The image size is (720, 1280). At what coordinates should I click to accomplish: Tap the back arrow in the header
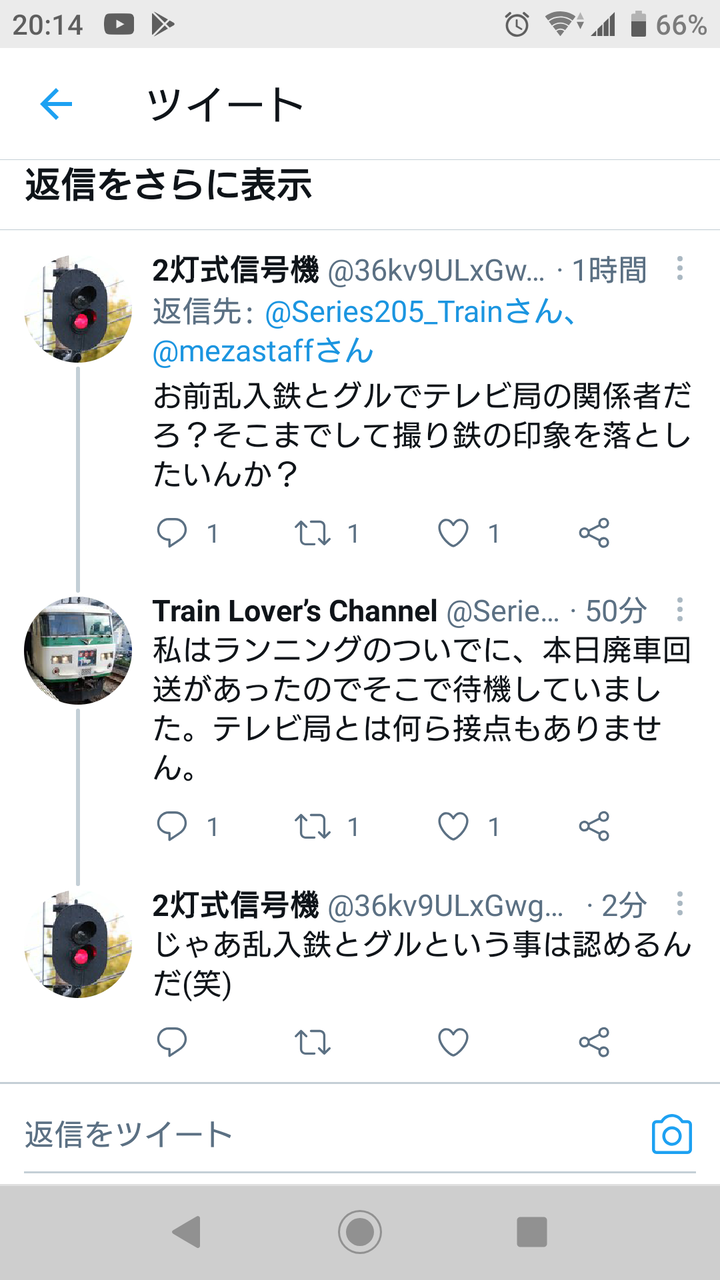[56, 104]
